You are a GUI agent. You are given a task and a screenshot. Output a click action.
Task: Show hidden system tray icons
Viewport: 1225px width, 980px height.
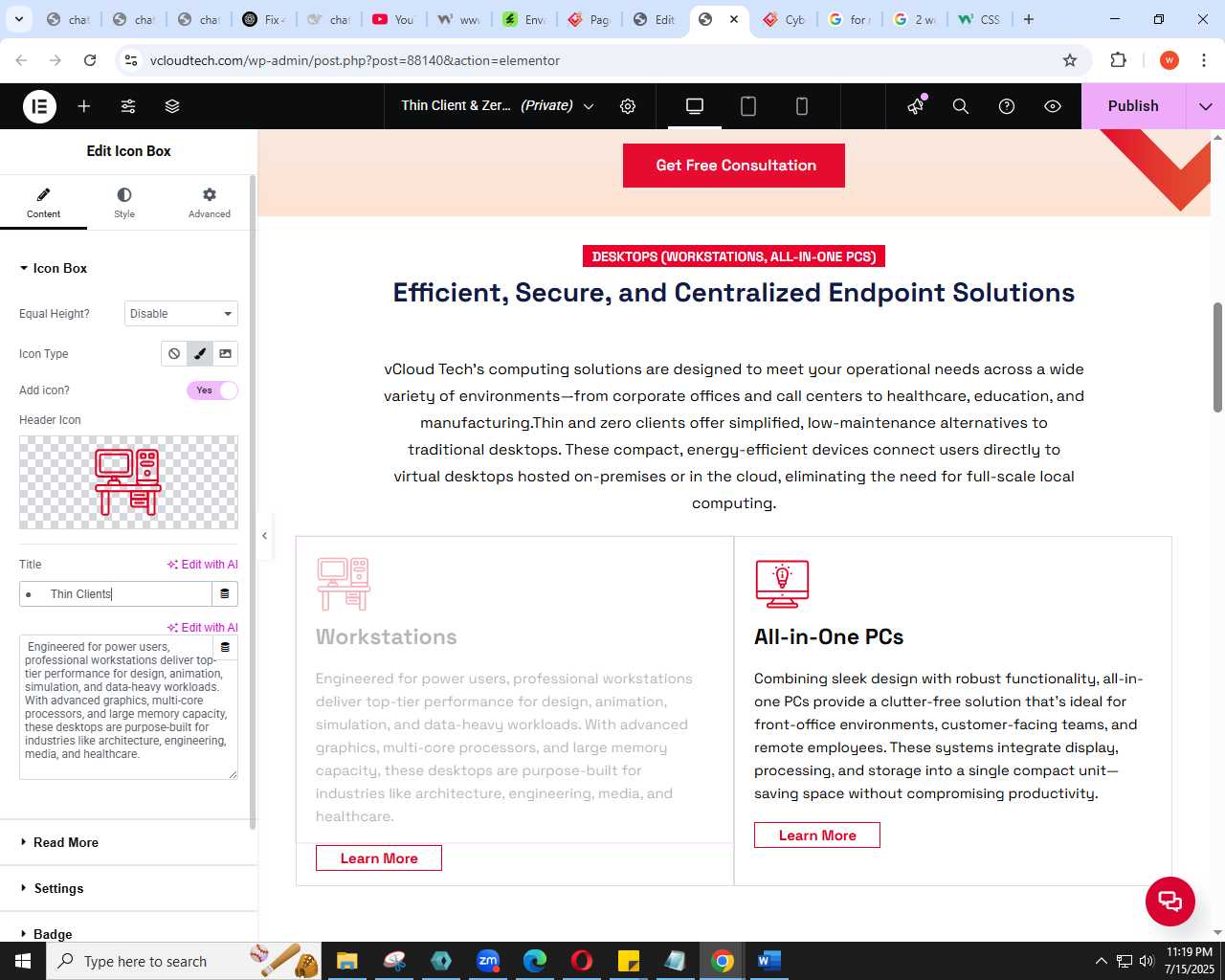pos(1101,961)
